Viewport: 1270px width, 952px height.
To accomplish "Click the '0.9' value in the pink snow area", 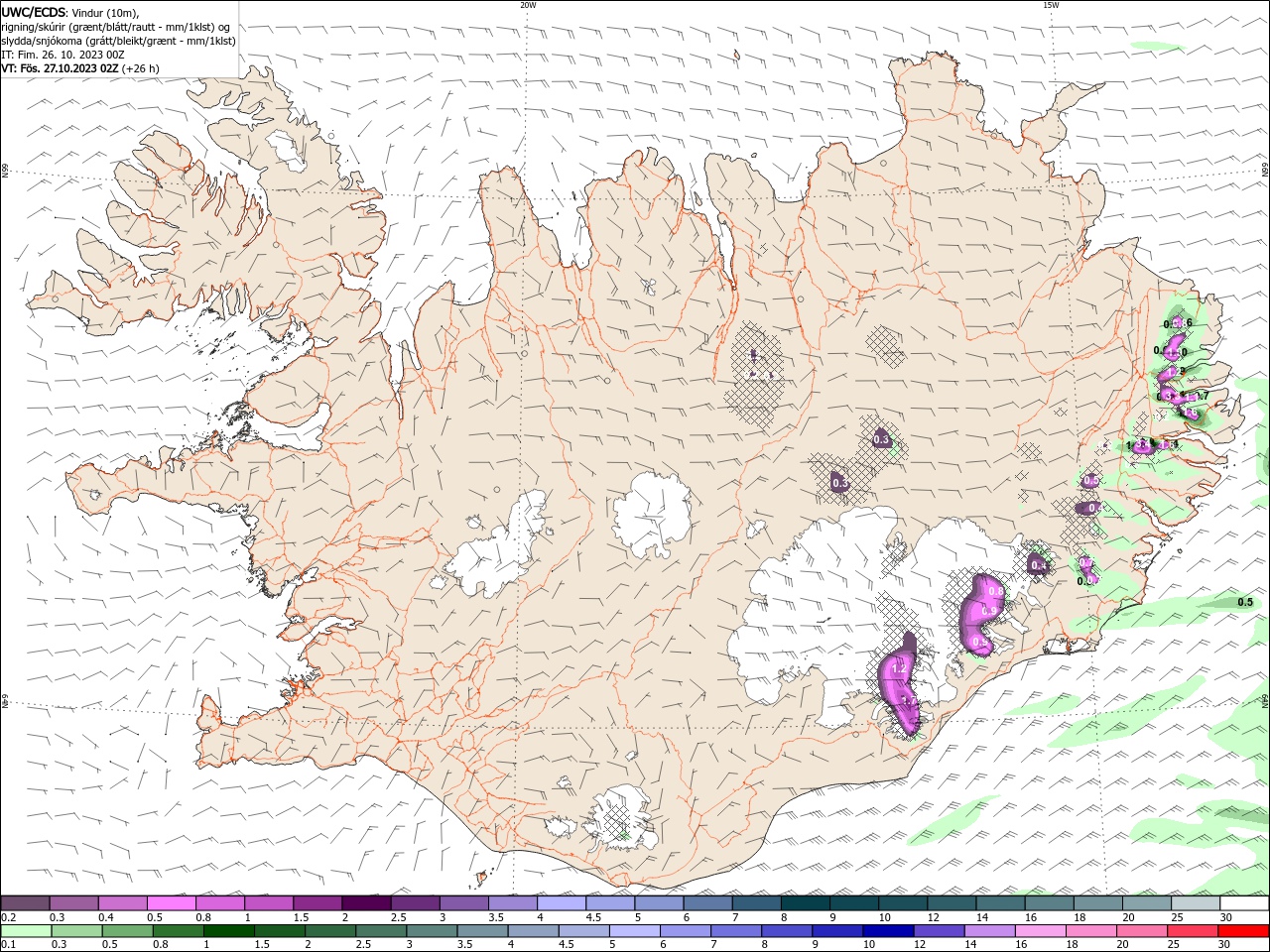I will 989,611.
